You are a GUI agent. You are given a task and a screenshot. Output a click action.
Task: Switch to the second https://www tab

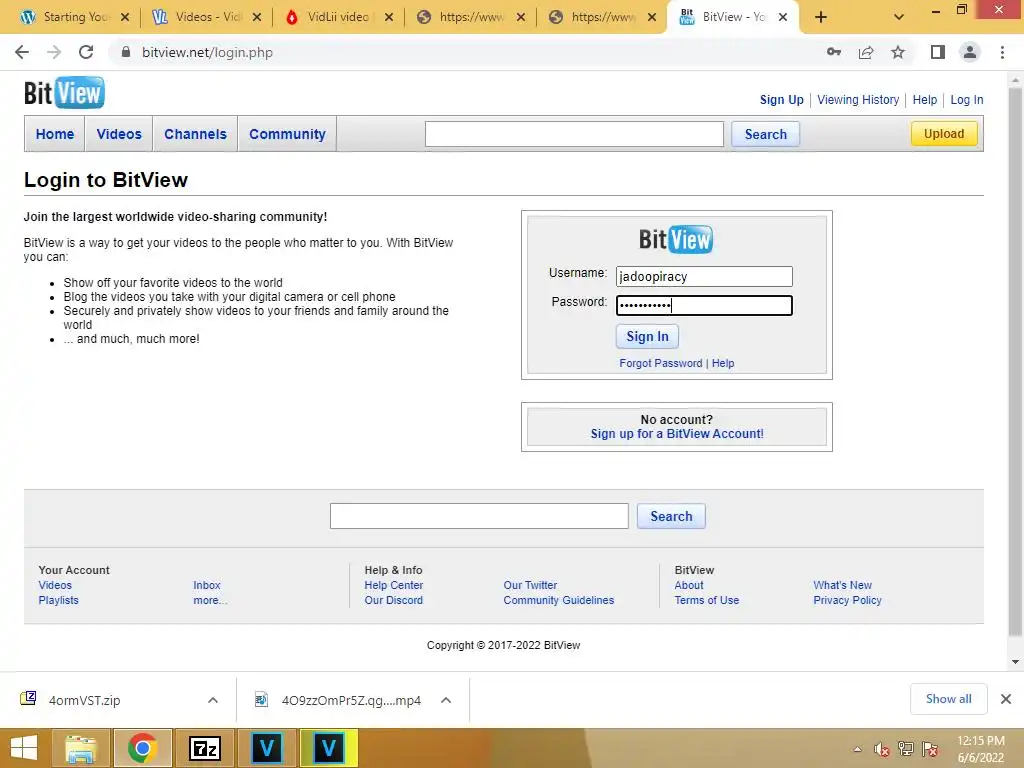pyautogui.click(x=601, y=17)
